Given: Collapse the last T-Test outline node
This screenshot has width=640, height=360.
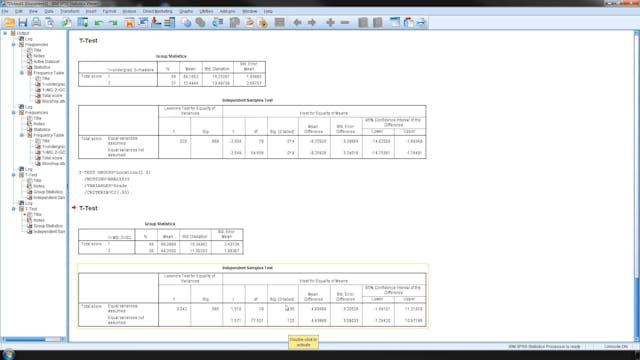Looking at the screenshot, I should coord(13,209).
